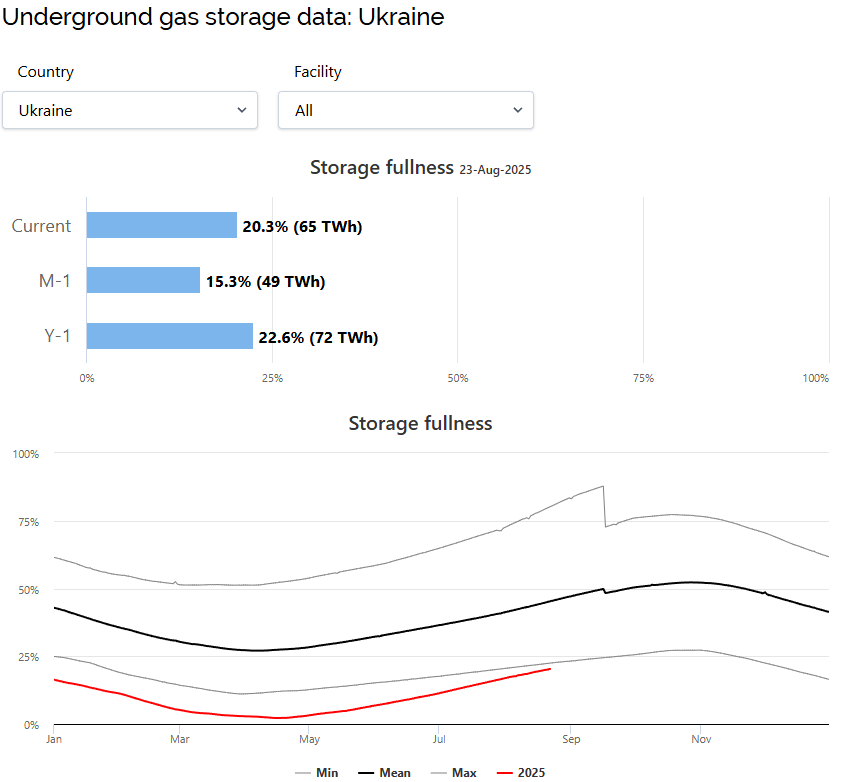Open the Country dropdown showing Ukraine
This screenshot has width=844, height=782.
[129, 110]
